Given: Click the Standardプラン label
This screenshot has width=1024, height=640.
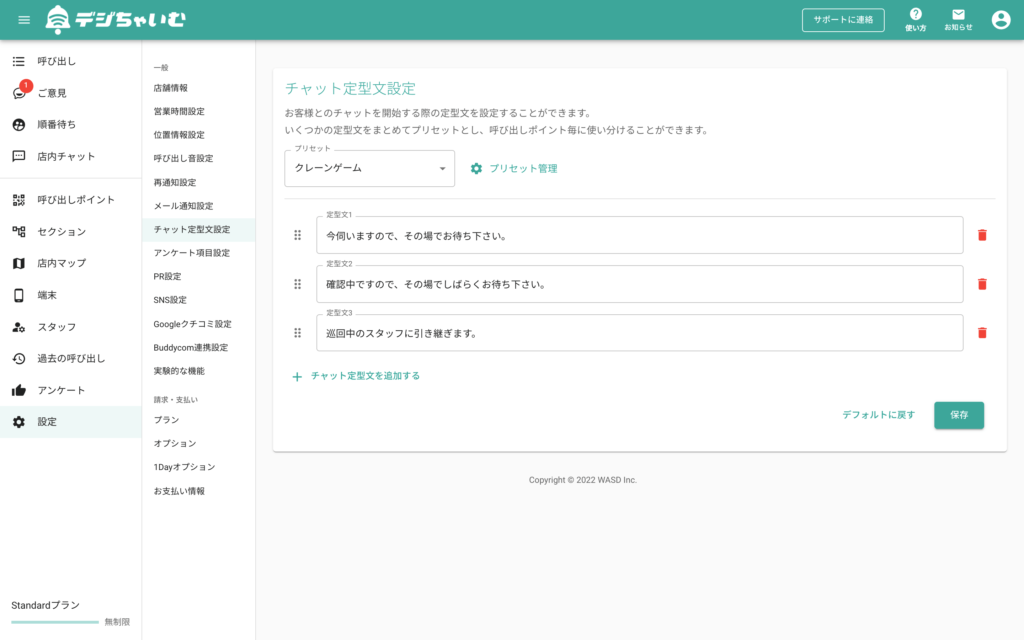Looking at the screenshot, I should (x=45, y=605).
